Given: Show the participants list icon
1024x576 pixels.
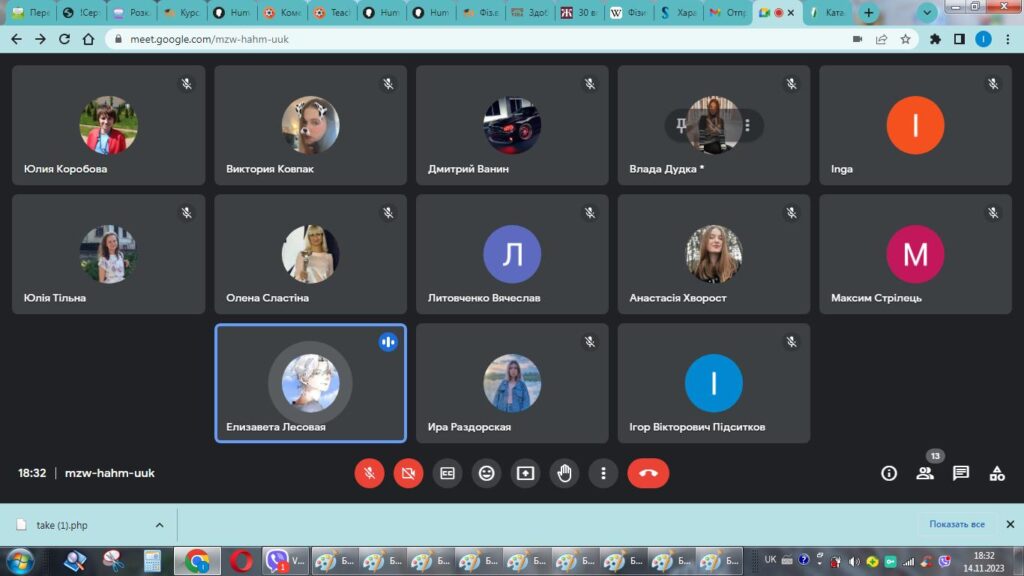Looking at the screenshot, I should pos(925,473).
